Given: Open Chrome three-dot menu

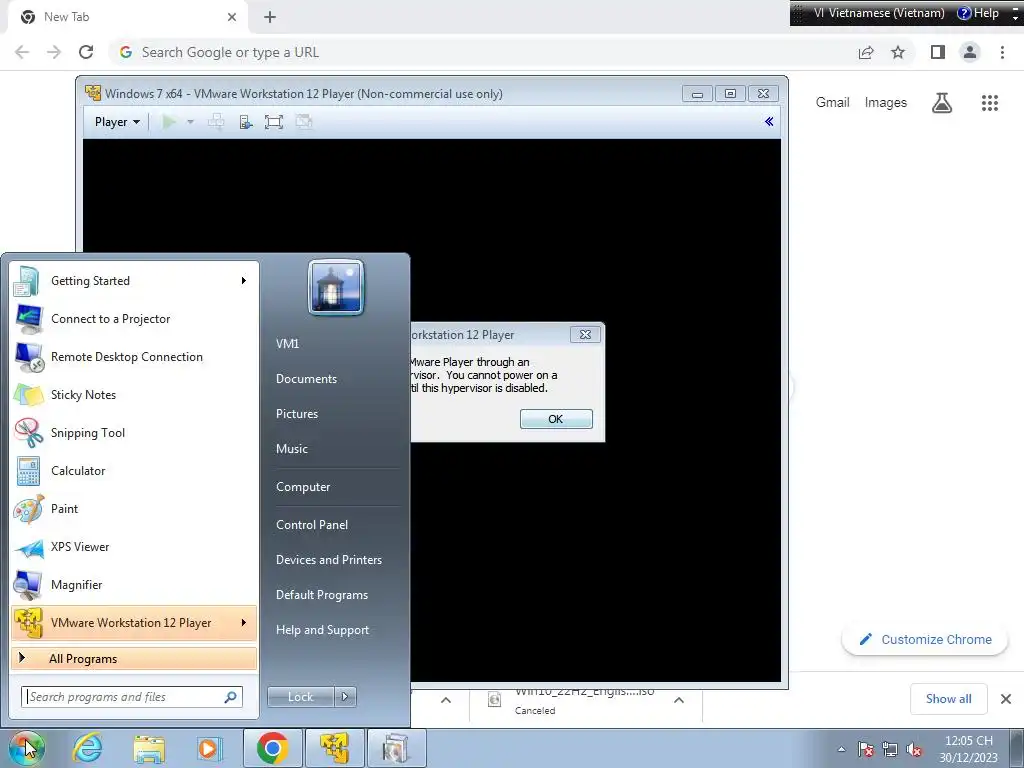Looking at the screenshot, I should click(1002, 52).
